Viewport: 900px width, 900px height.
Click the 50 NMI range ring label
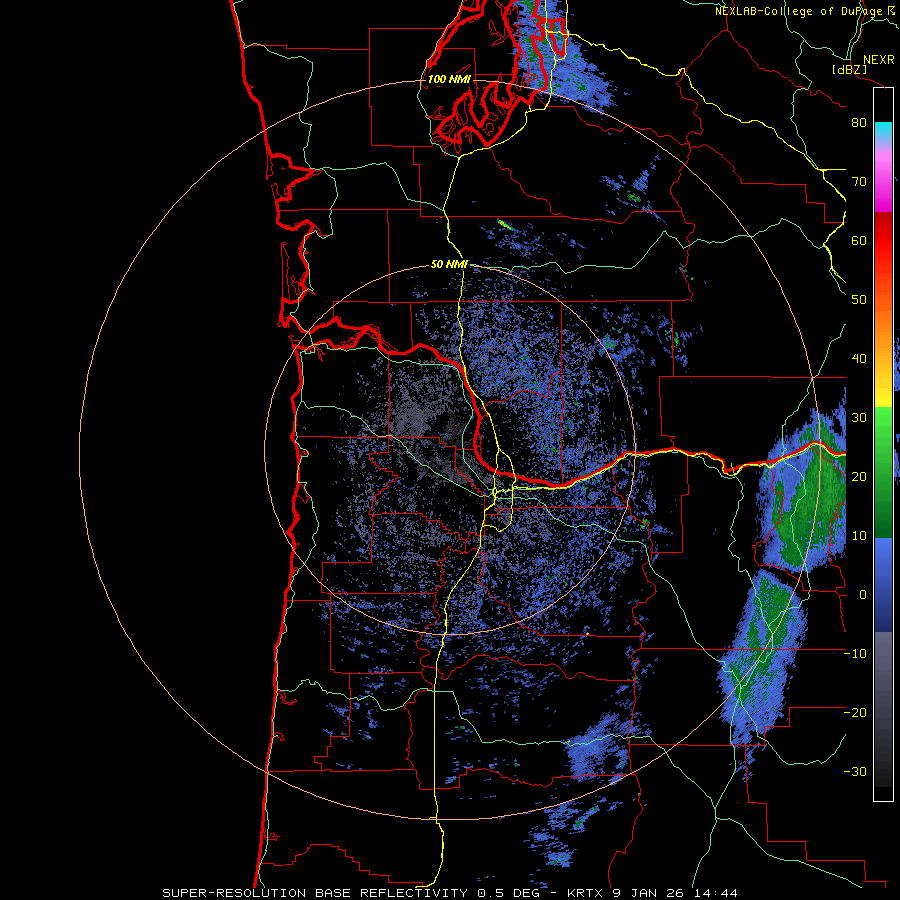tap(449, 264)
